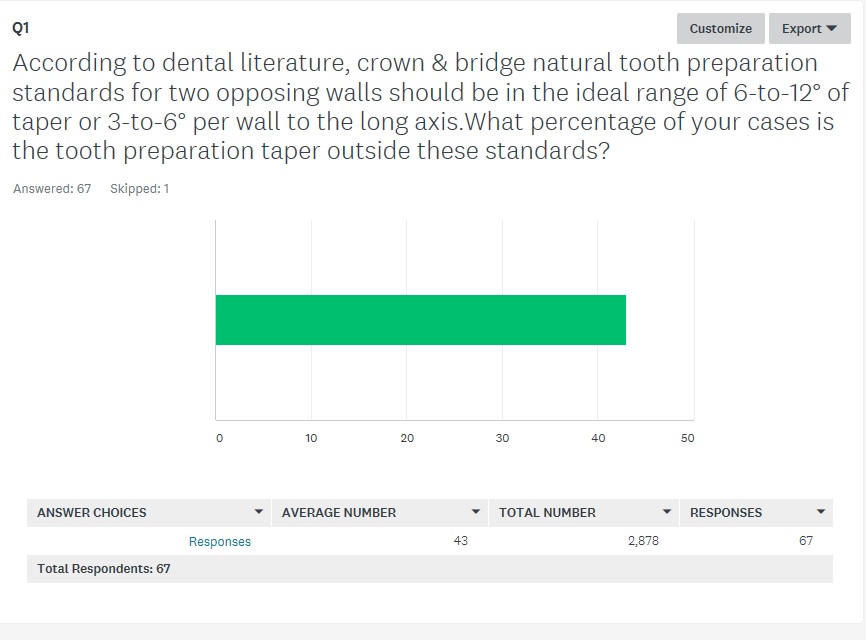
Task: Select the Answer Choices column header
Action: [92, 512]
